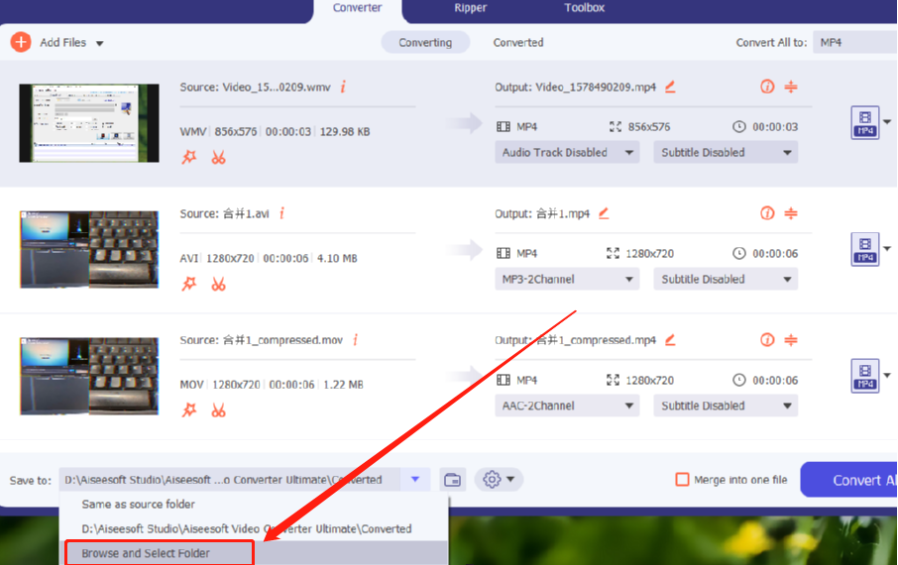
Task: Open Subtitle Disabled dropdown for Video_1578490209.mp4
Action: pyautogui.click(x=726, y=152)
